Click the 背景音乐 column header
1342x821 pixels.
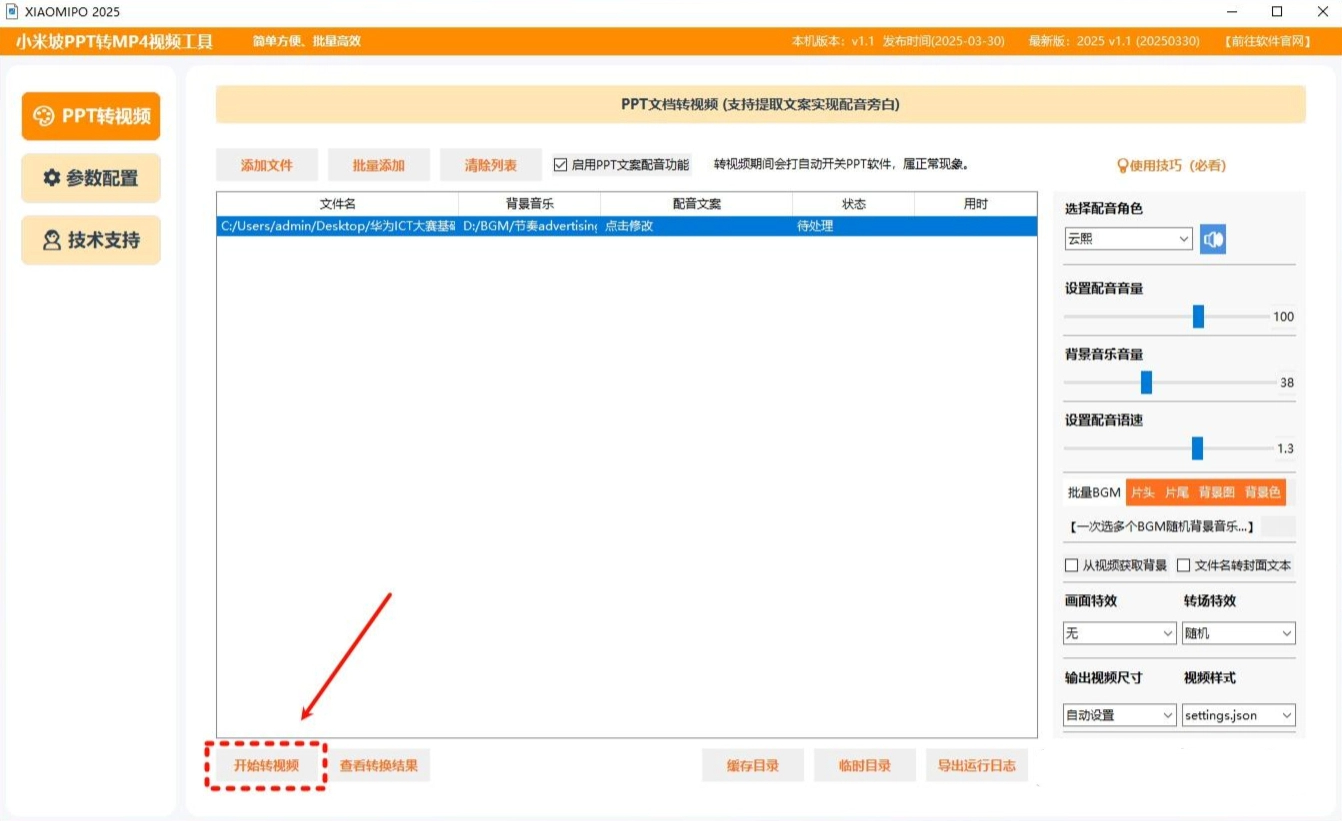click(530, 204)
